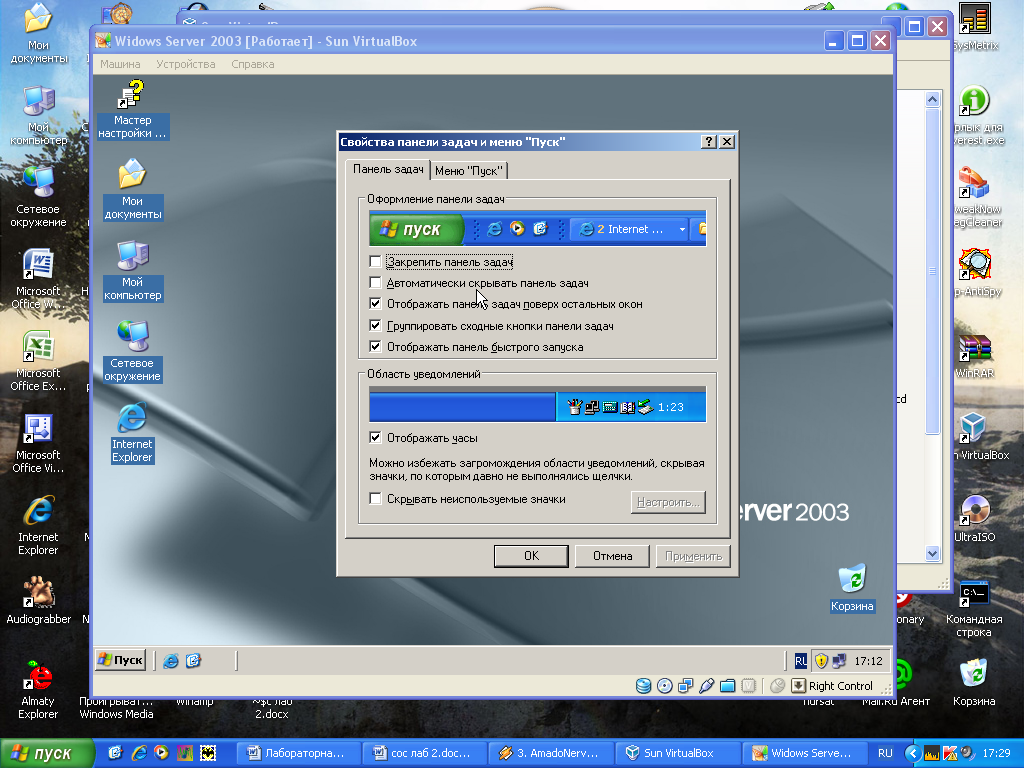Click the 'Настроить...' button
This screenshot has height=768, width=1024.
pos(668,502)
